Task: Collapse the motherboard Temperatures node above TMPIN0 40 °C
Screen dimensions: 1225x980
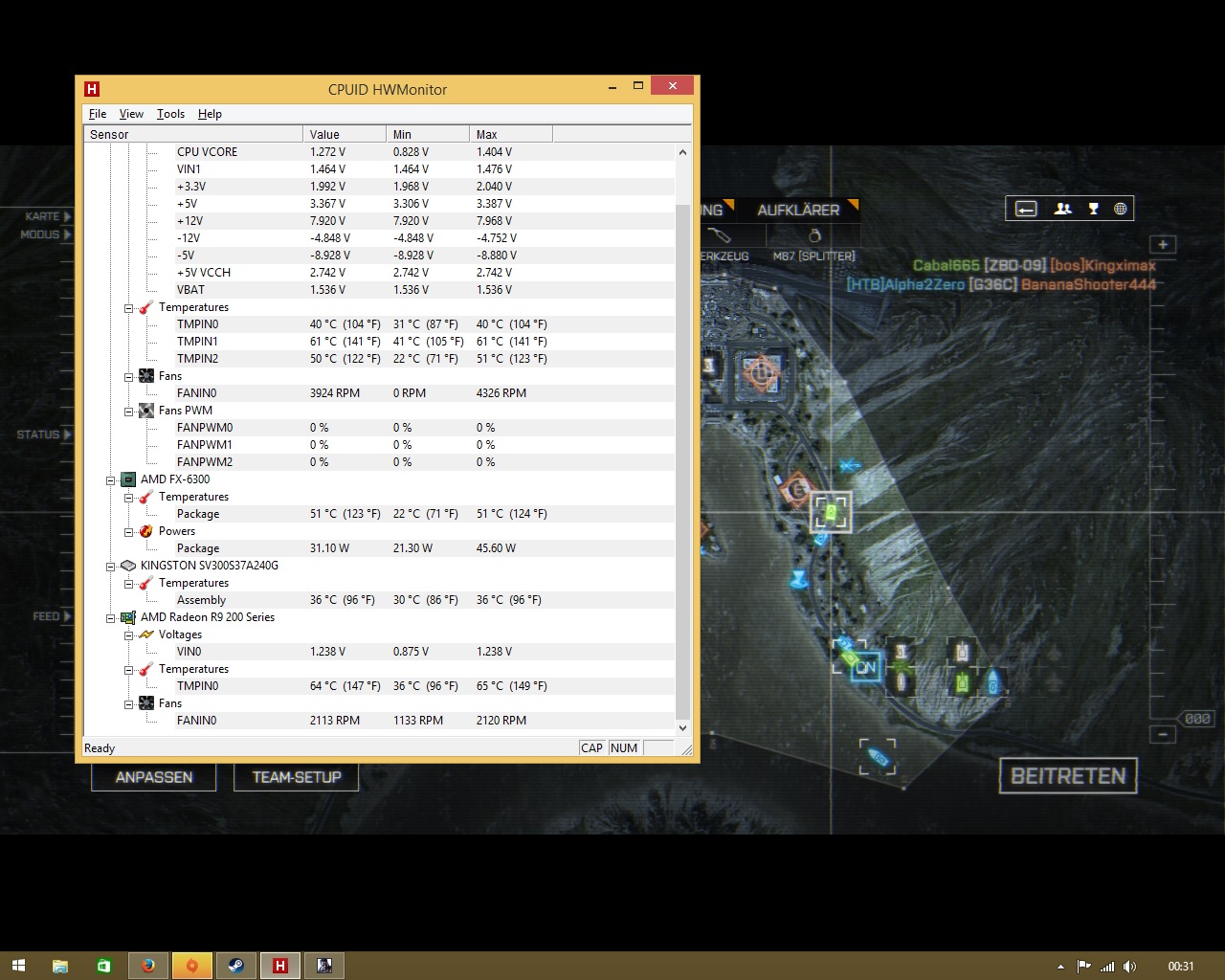Action: point(128,307)
